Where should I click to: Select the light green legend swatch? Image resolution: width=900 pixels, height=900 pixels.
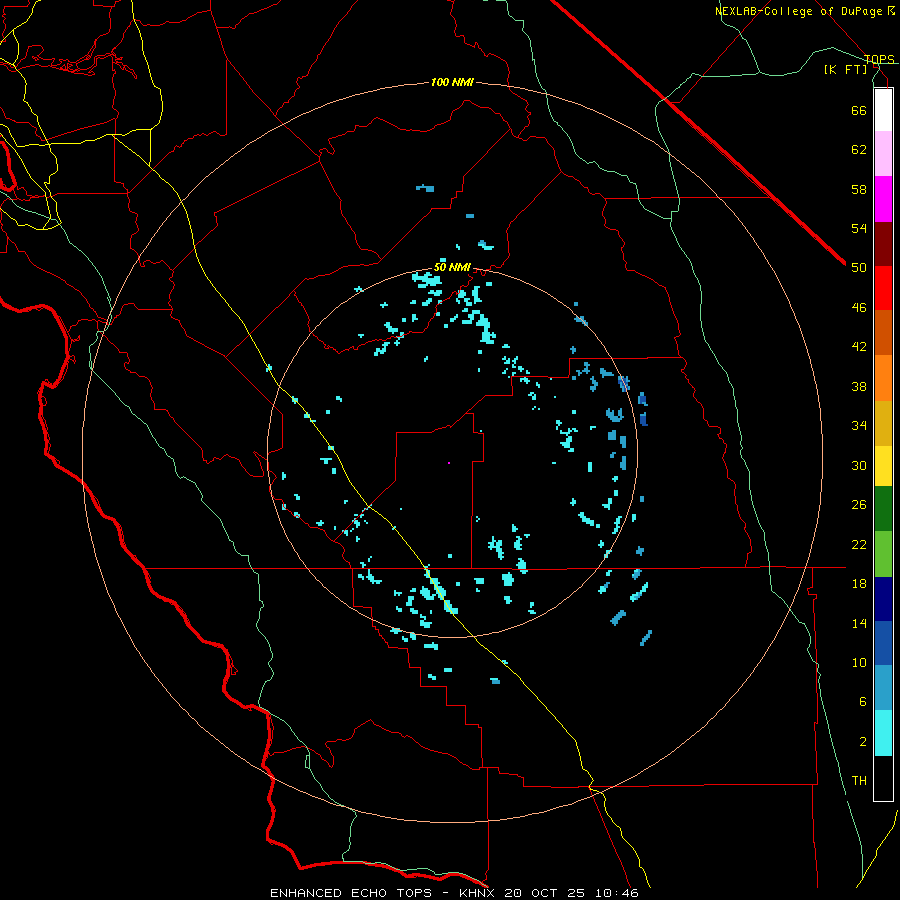(x=883, y=554)
